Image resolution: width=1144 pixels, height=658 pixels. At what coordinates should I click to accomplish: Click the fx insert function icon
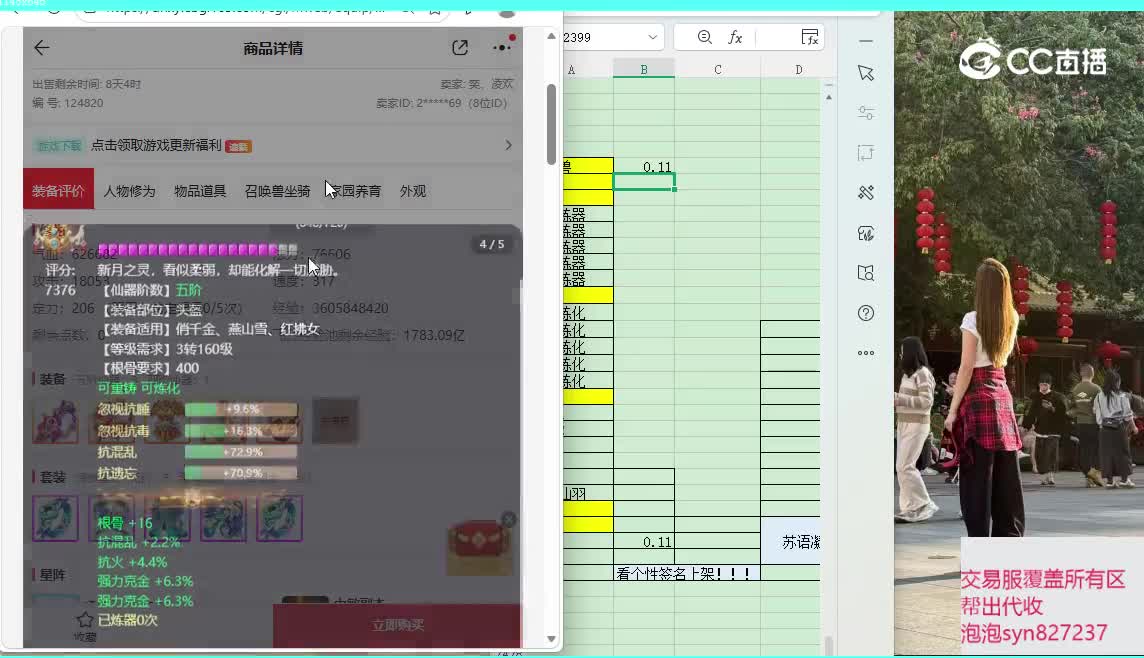(735, 38)
